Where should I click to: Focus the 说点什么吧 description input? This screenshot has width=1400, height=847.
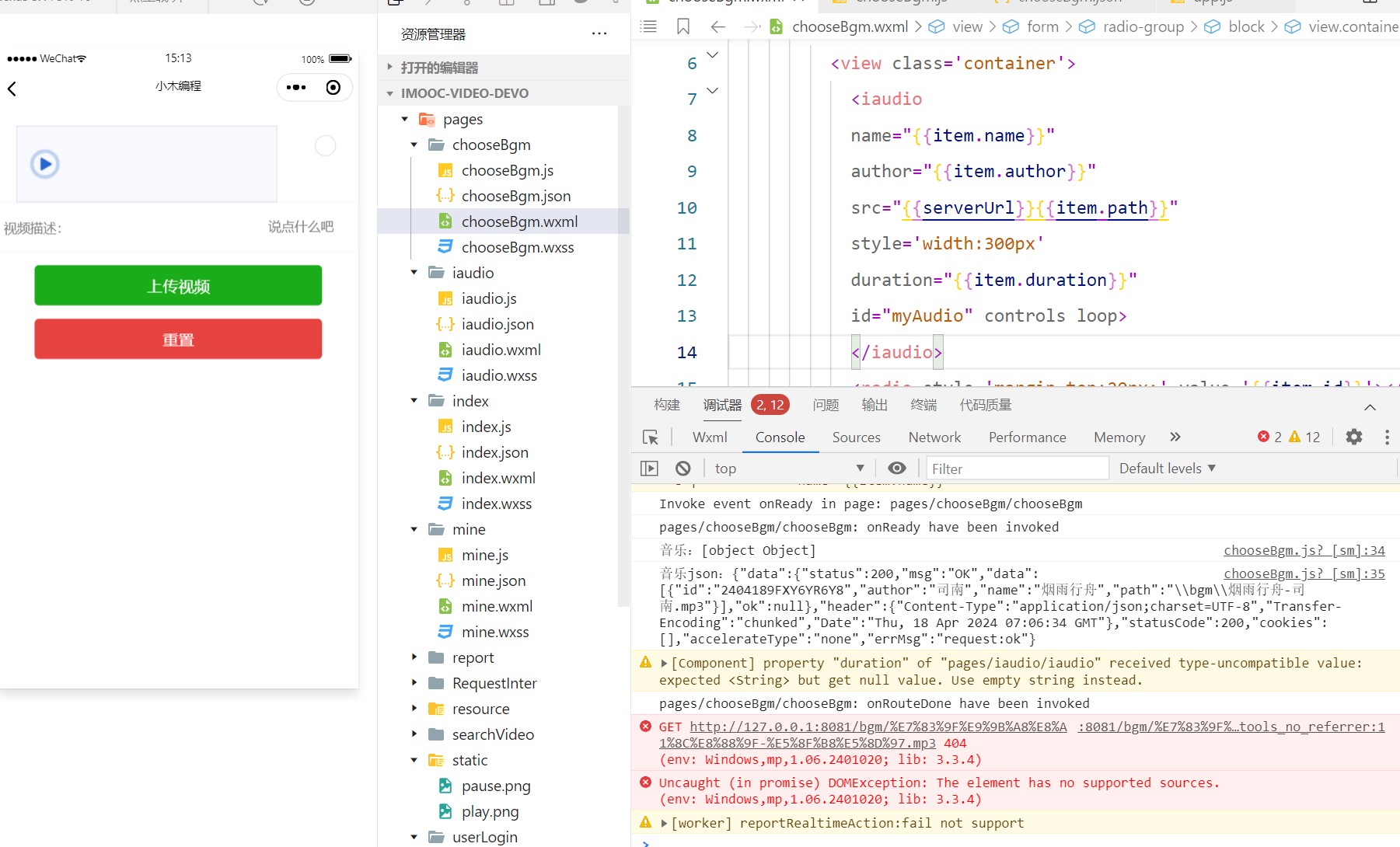coord(301,226)
